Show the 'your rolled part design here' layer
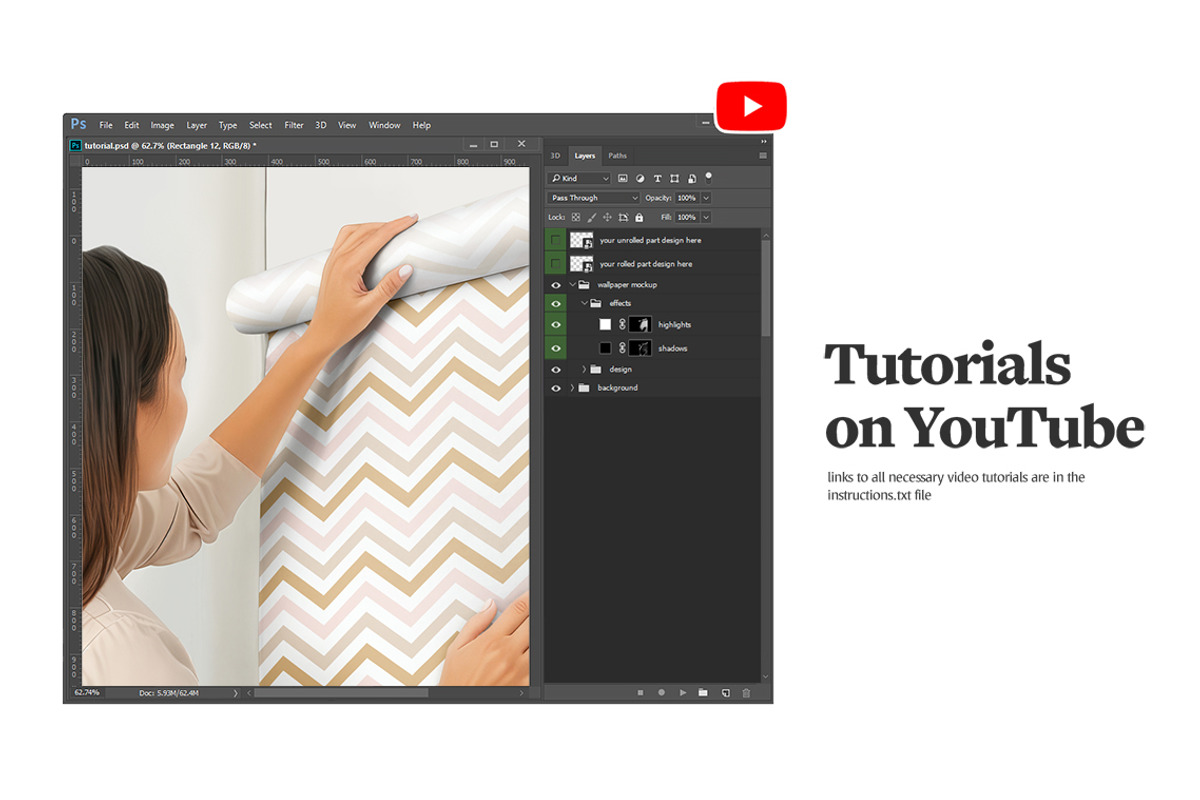 click(556, 264)
